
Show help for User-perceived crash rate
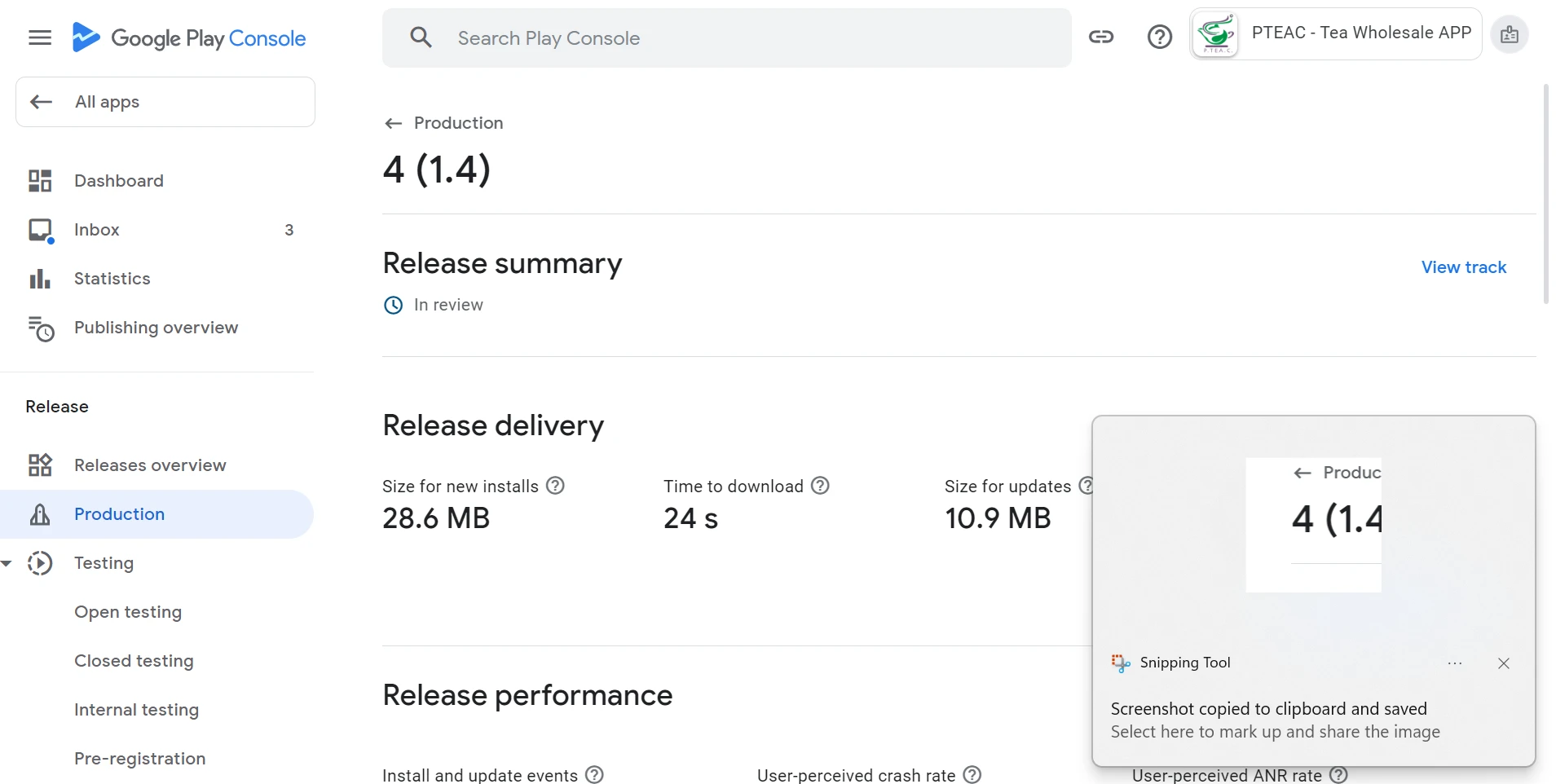[972, 774]
